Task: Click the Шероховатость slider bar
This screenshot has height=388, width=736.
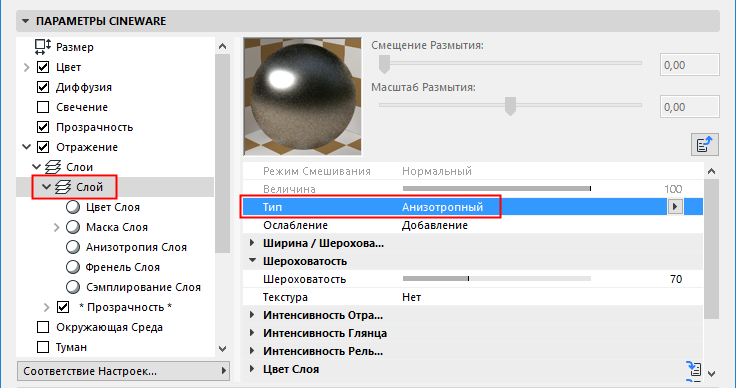Action: coord(497,279)
